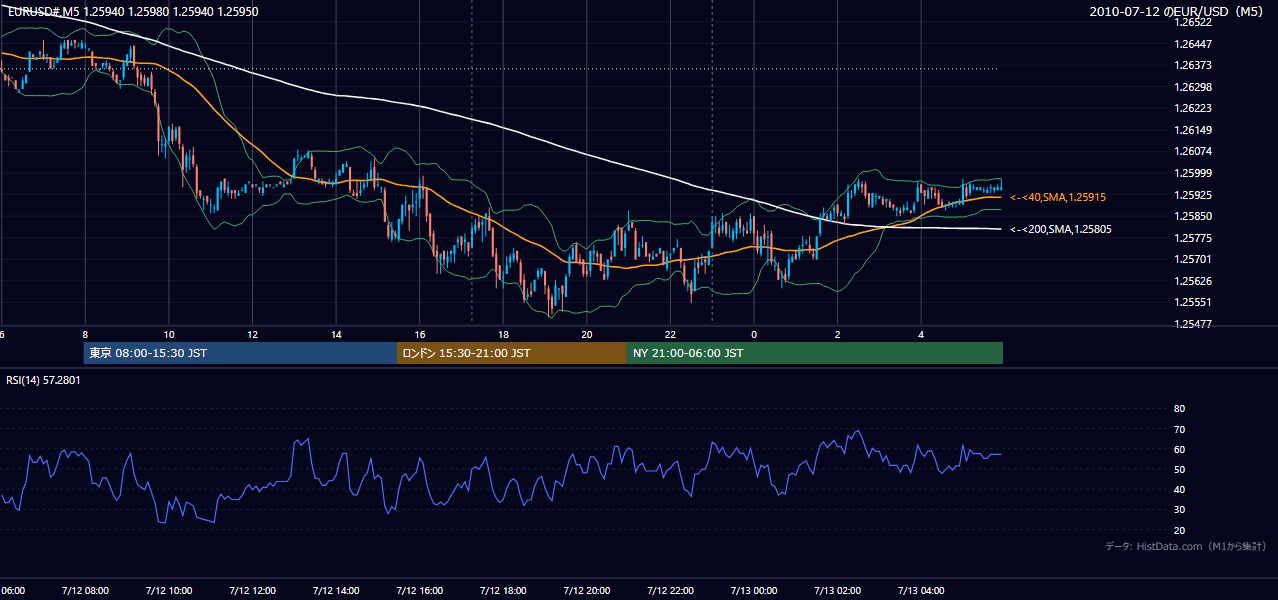This screenshot has width=1278, height=600.
Task: Click the 7/12 12:00 time label
Action: (x=252, y=590)
